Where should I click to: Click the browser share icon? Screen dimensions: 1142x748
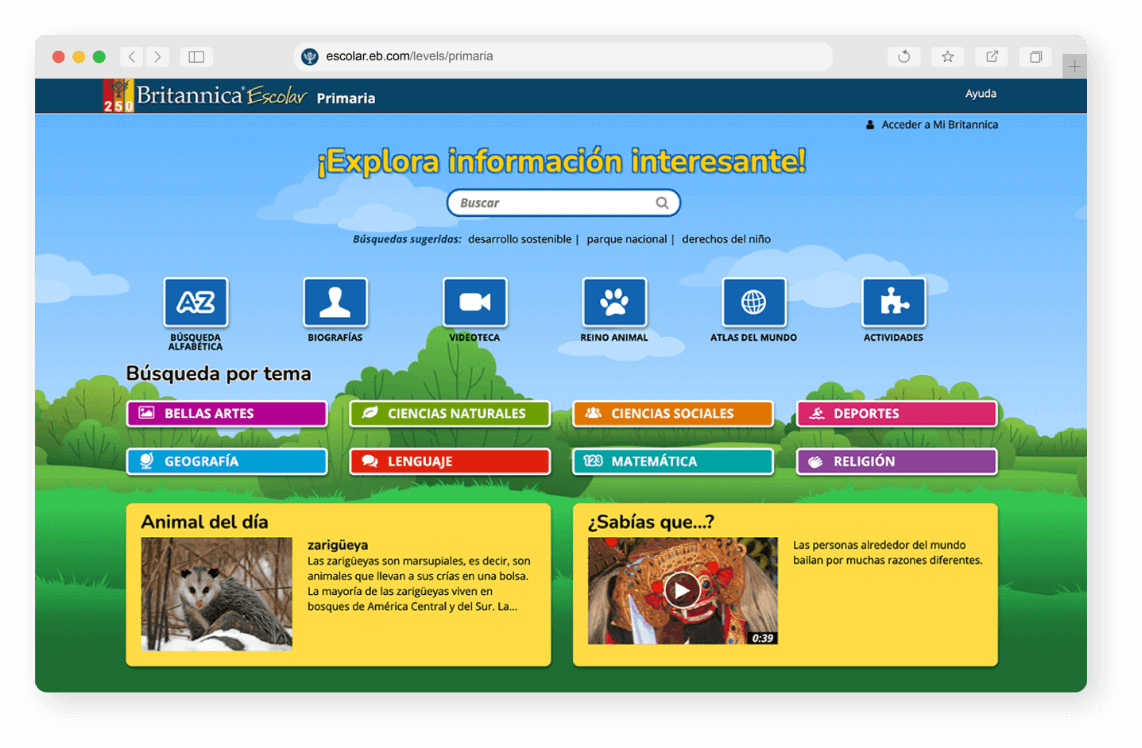992,56
